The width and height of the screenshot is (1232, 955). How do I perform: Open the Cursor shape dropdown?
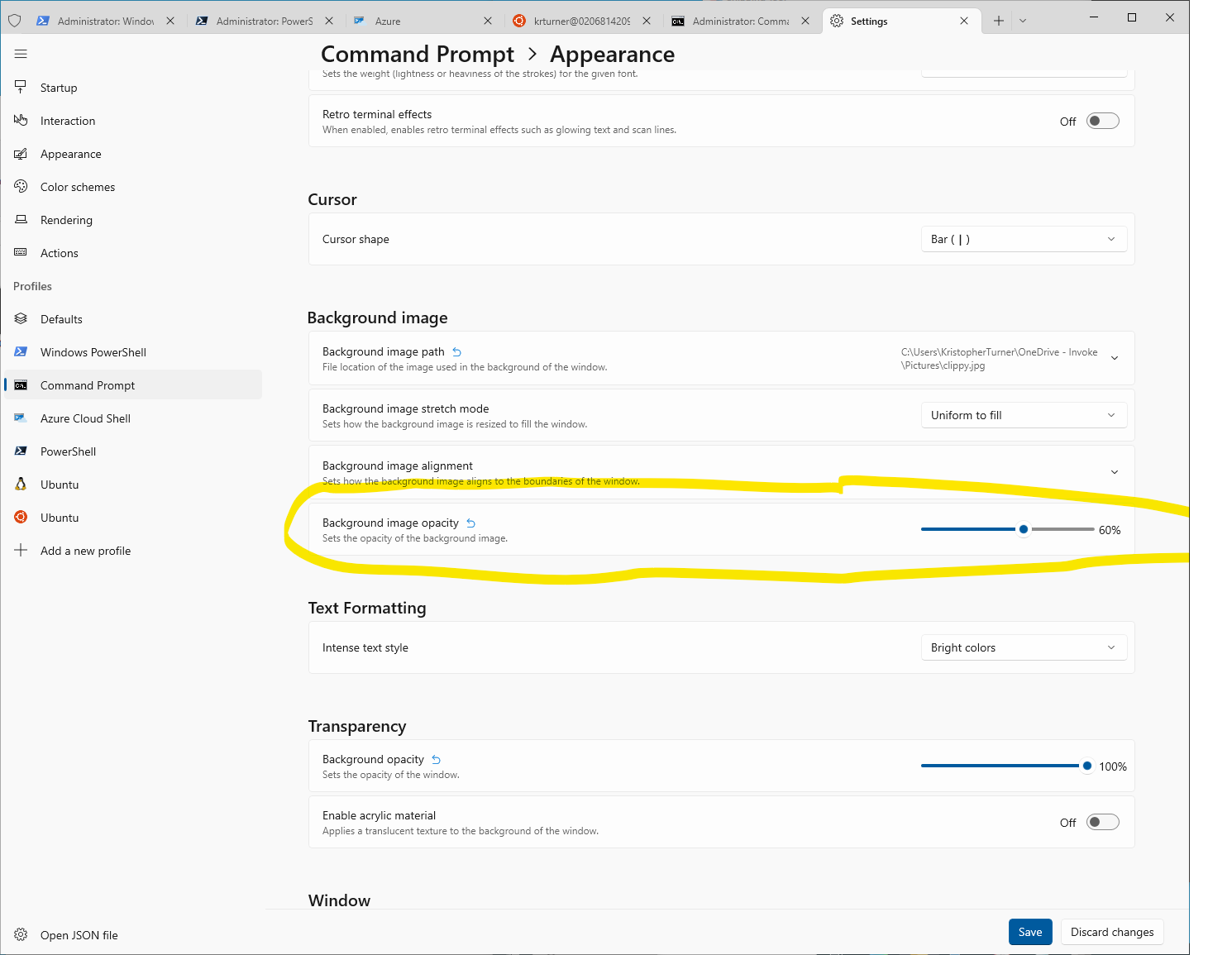(1023, 240)
